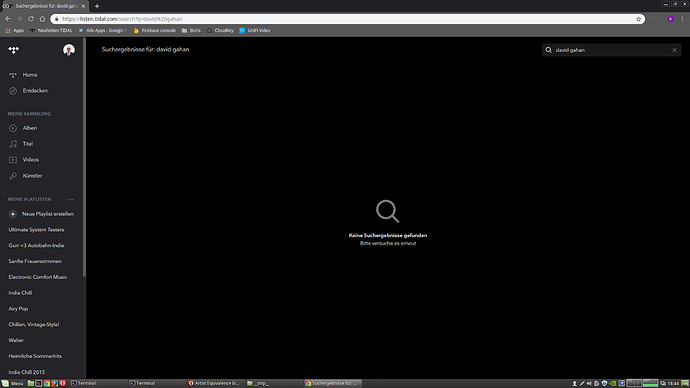This screenshot has width=690, height=388.
Task: Open Titel in my collection
Action: click(x=28, y=144)
